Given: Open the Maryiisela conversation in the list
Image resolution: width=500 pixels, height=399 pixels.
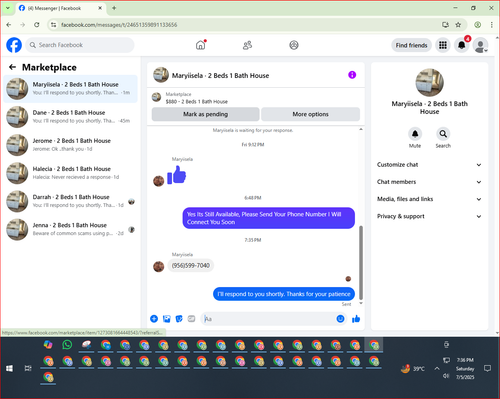Looking at the screenshot, I should coord(70,89).
